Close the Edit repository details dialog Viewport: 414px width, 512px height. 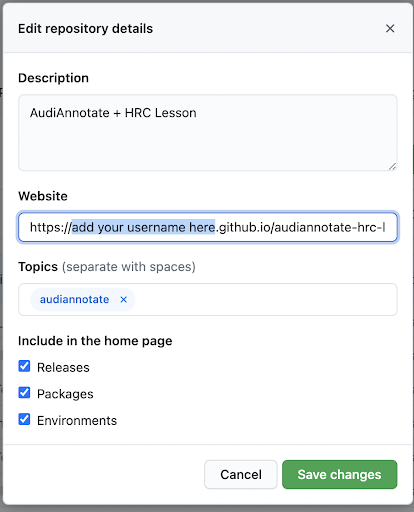(x=390, y=29)
